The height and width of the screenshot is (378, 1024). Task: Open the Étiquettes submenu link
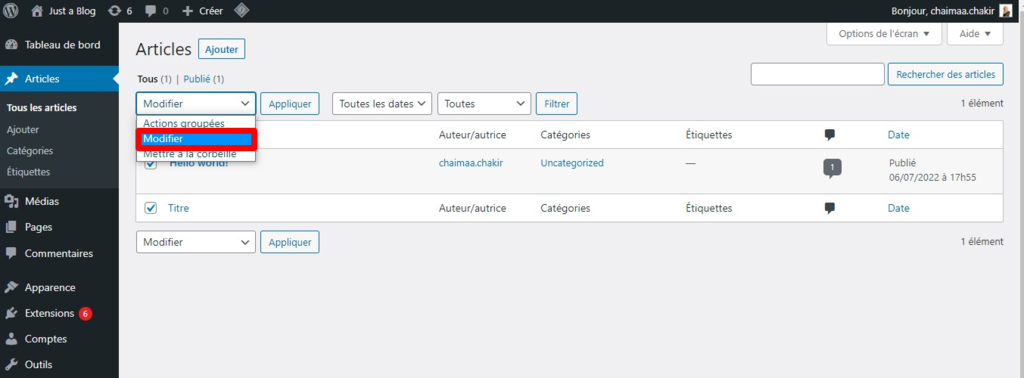coord(28,172)
